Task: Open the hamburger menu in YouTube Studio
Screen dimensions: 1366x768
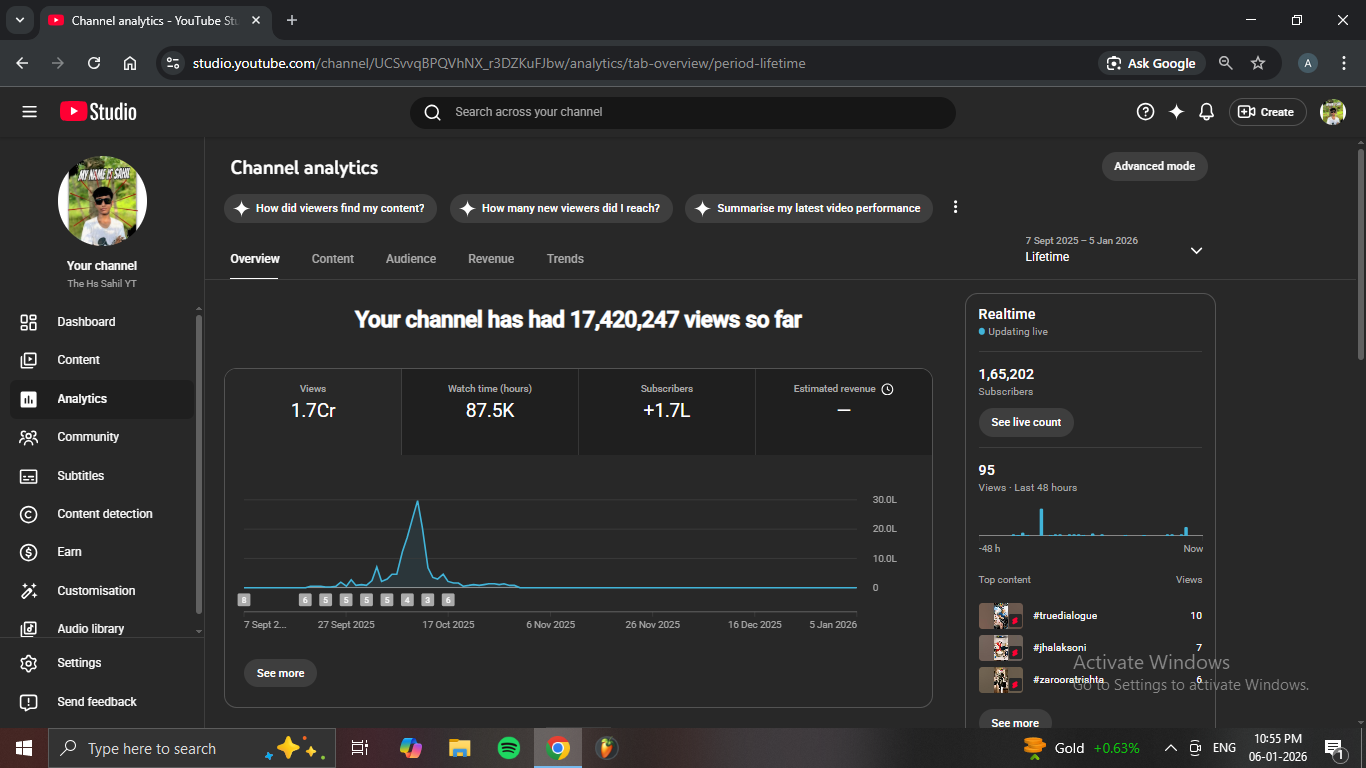Action: point(29,112)
